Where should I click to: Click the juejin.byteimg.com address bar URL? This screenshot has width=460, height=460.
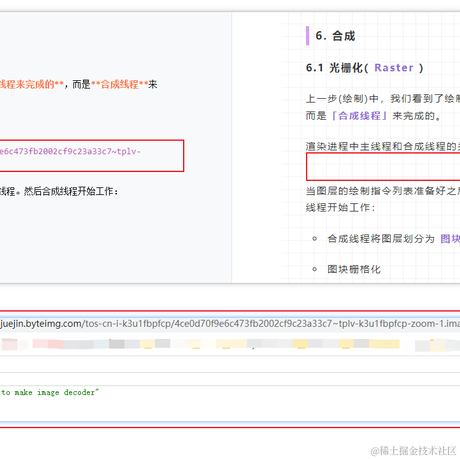[230, 324]
